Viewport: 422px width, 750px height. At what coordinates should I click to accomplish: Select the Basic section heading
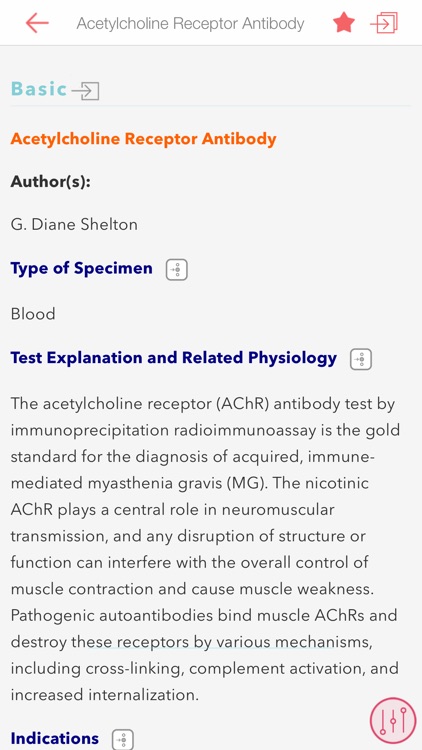pyautogui.click(x=39, y=89)
